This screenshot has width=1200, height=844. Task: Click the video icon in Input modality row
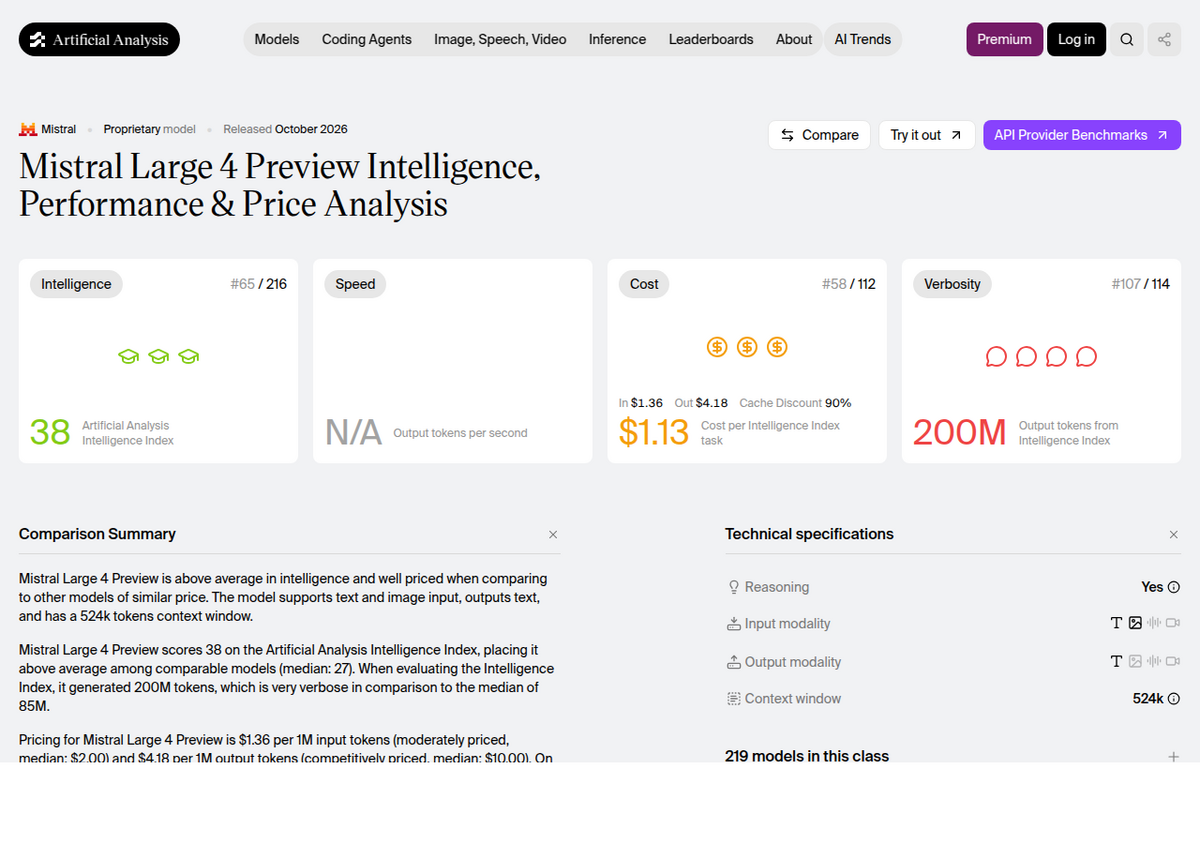[x=1173, y=623]
